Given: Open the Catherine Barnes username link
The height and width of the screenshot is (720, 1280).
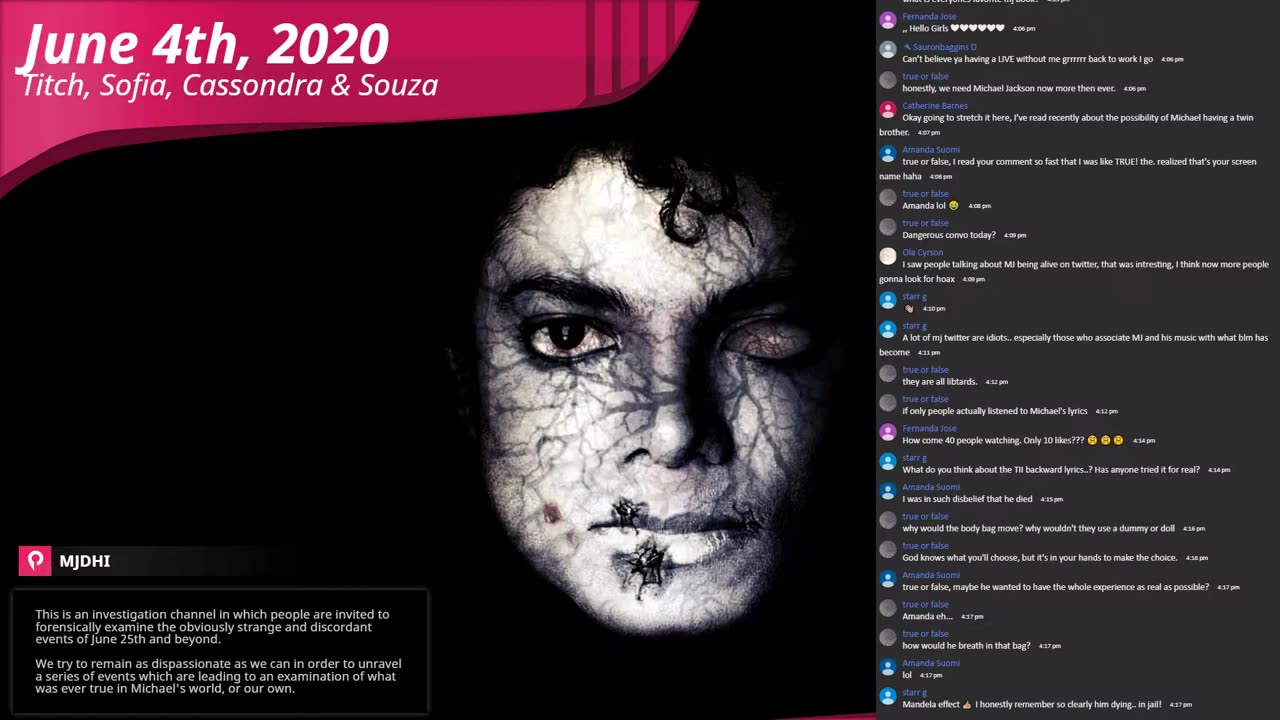Looking at the screenshot, I should click(935, 105).
